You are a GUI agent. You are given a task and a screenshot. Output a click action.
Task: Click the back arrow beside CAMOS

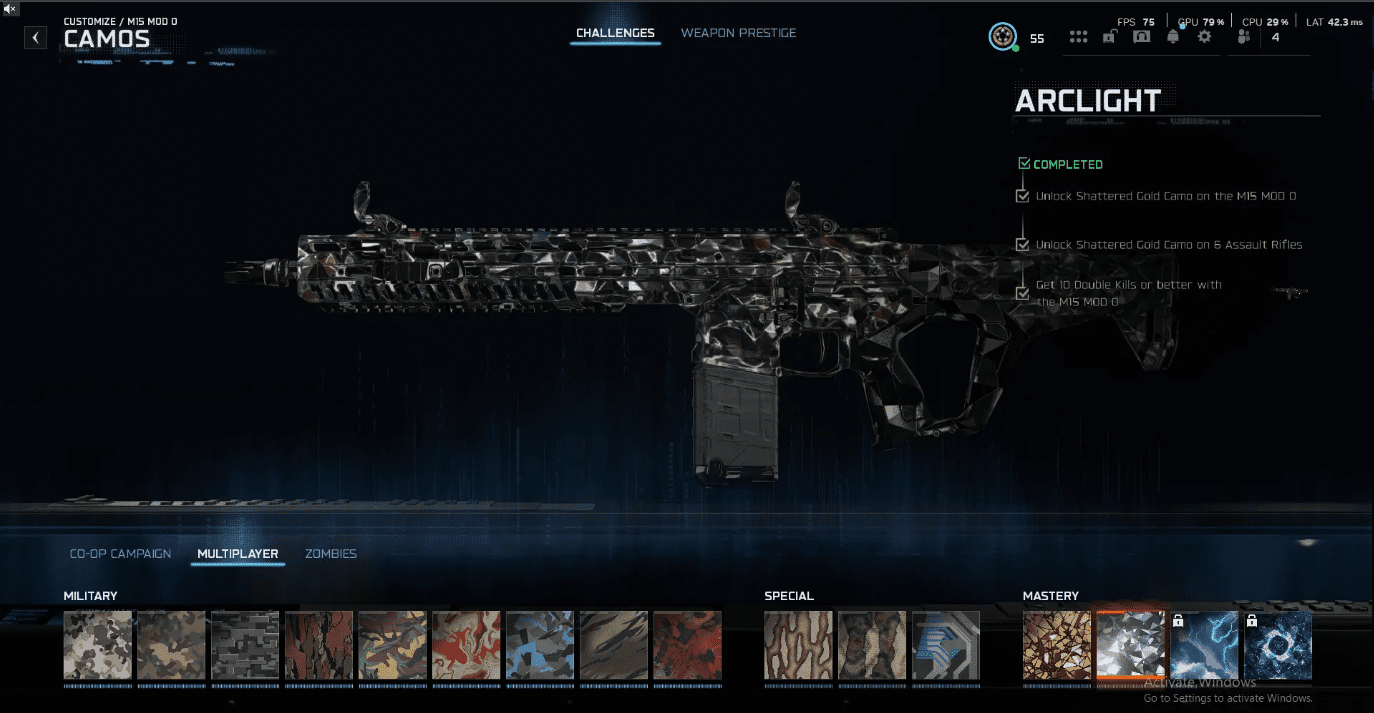36,38
